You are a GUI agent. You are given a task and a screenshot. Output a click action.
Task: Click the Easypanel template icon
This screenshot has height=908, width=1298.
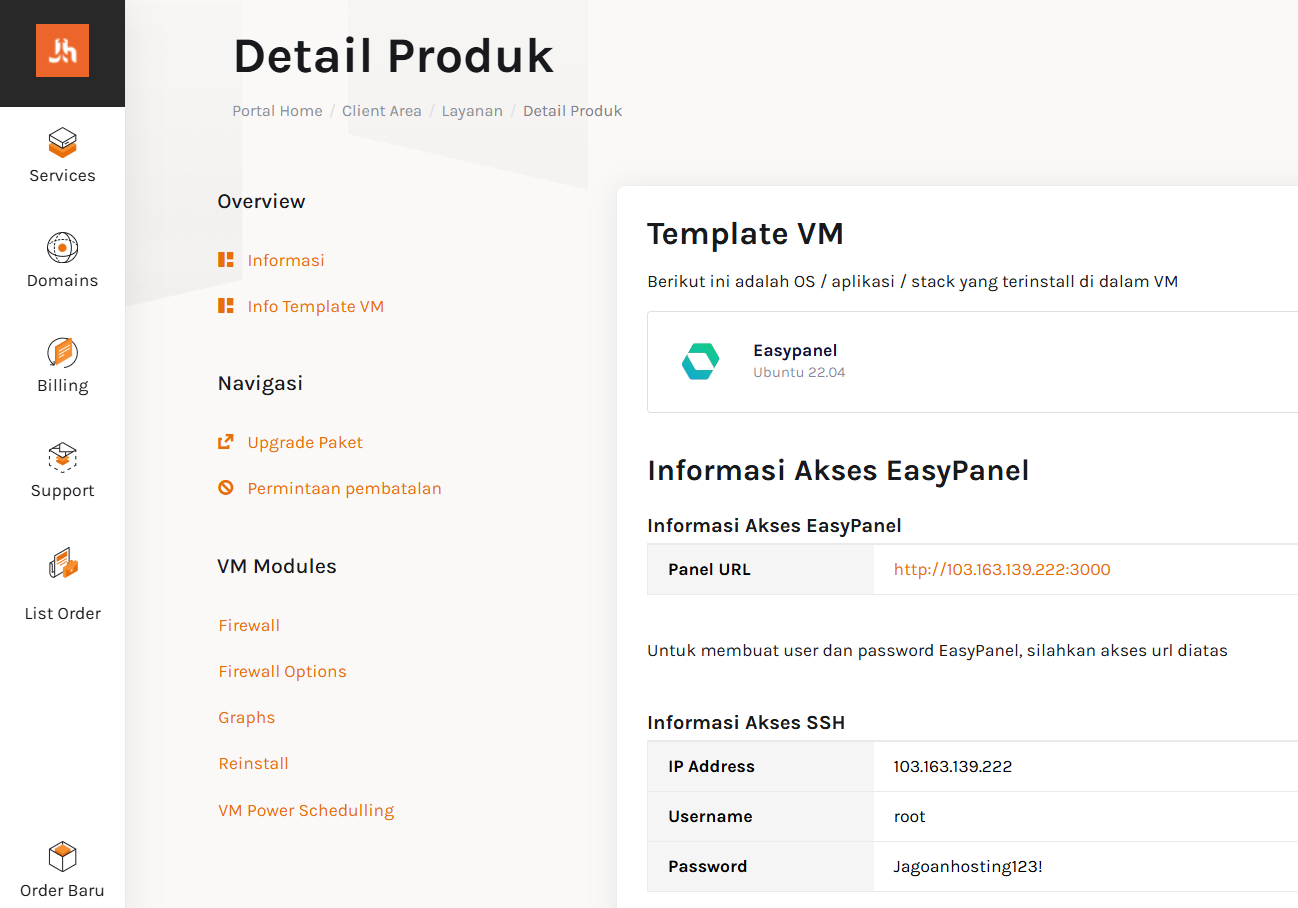699,361
